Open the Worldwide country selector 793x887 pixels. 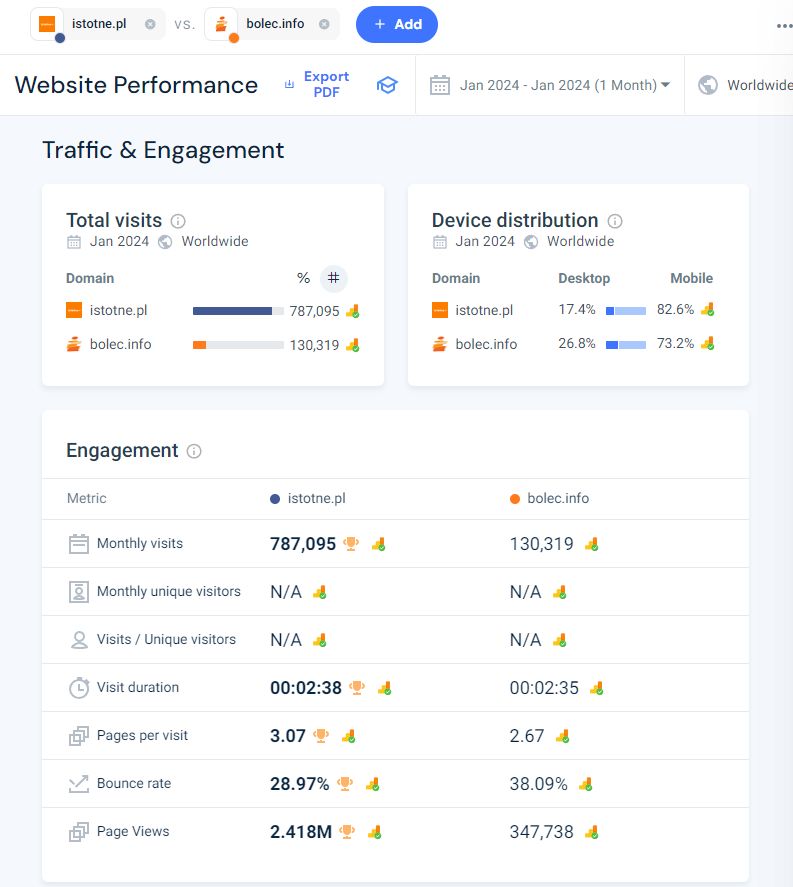(x=745, y=85)
